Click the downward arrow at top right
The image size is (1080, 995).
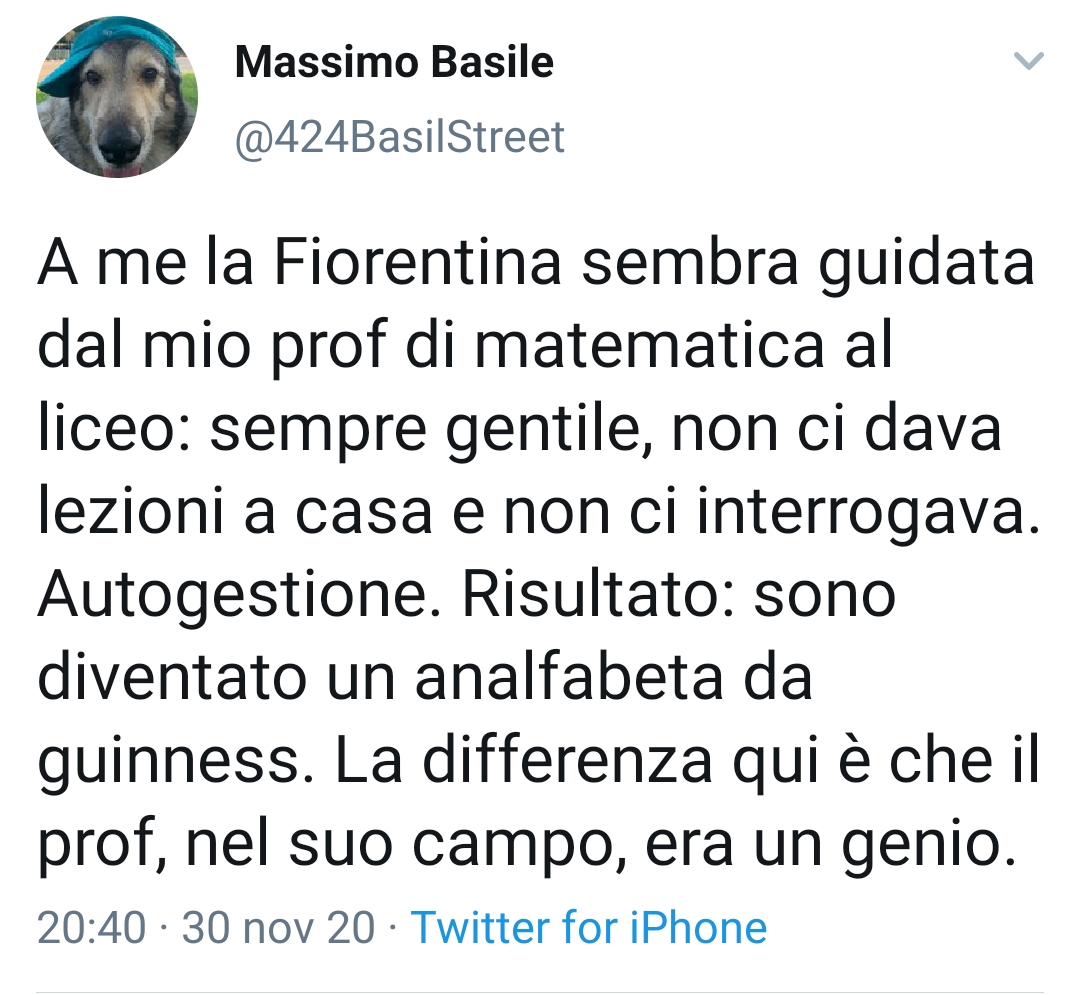click(1030, 62)
